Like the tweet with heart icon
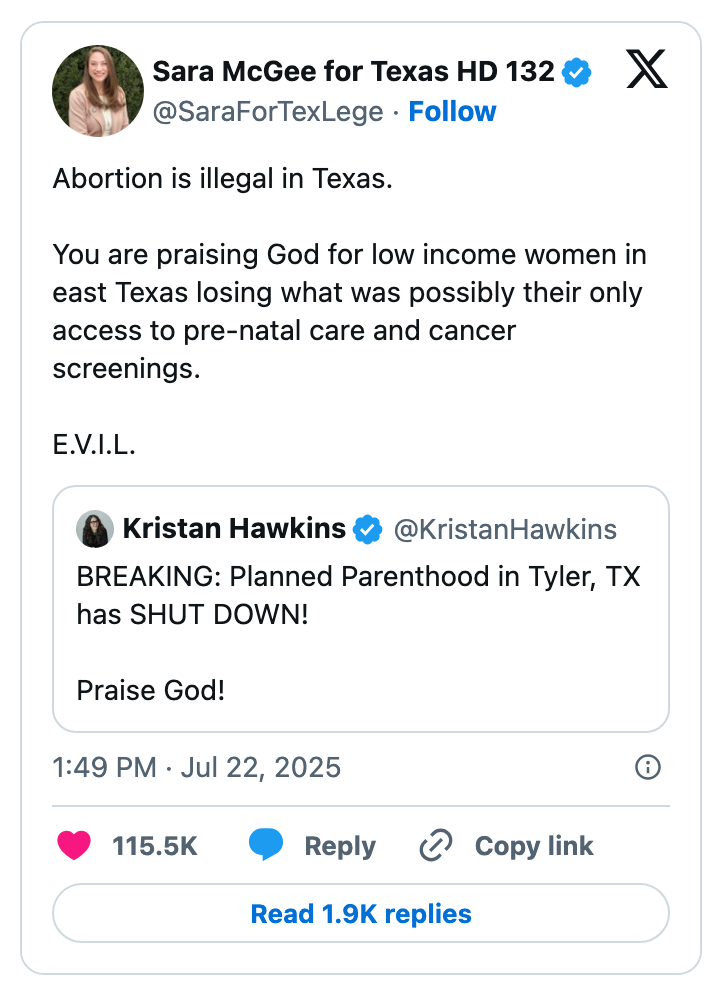Viewport: 728px width, 996px height. click(x=74, y=846)
